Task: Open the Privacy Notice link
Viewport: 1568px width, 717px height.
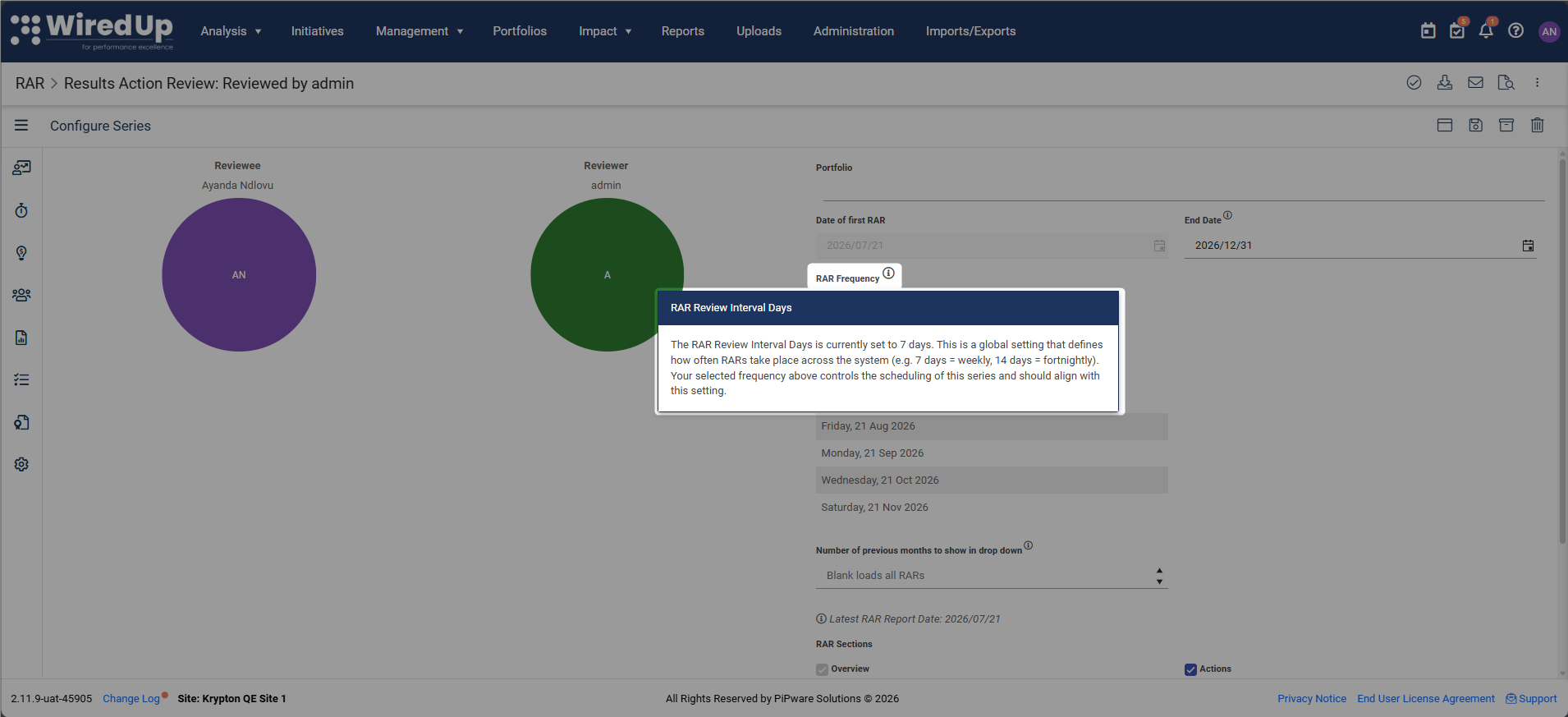Action: tap(1312, 699)
